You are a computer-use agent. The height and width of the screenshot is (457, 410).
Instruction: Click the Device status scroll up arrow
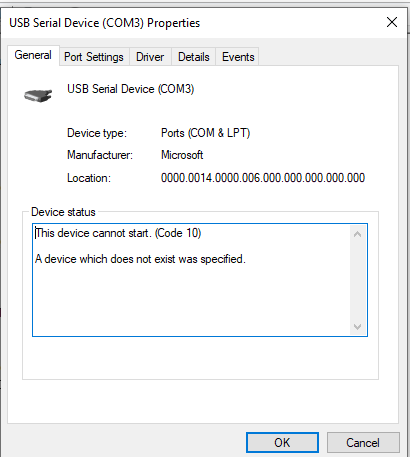[358, 234]
